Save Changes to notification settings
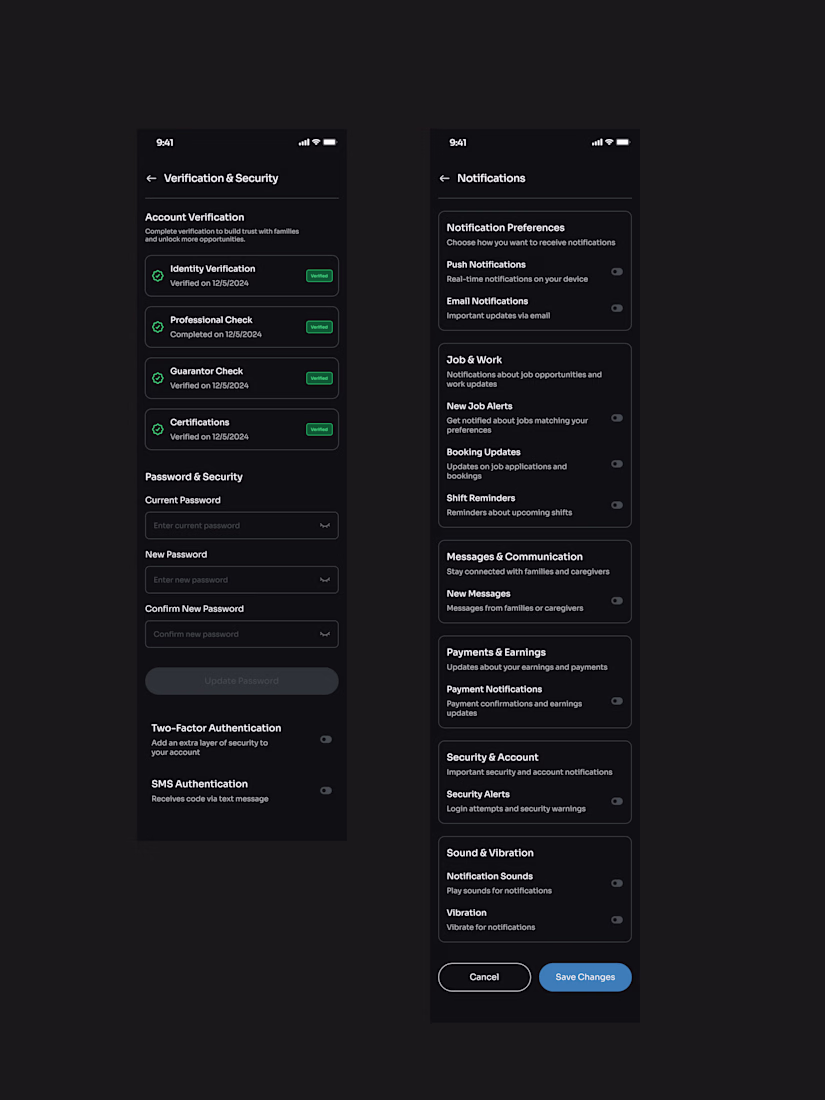 pos(585,977)
